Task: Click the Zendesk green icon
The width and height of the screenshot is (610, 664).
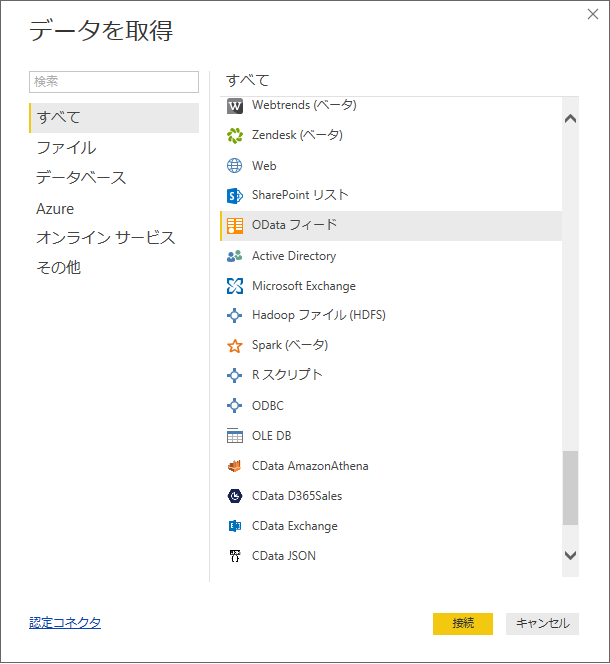Action: pos(235,136)
